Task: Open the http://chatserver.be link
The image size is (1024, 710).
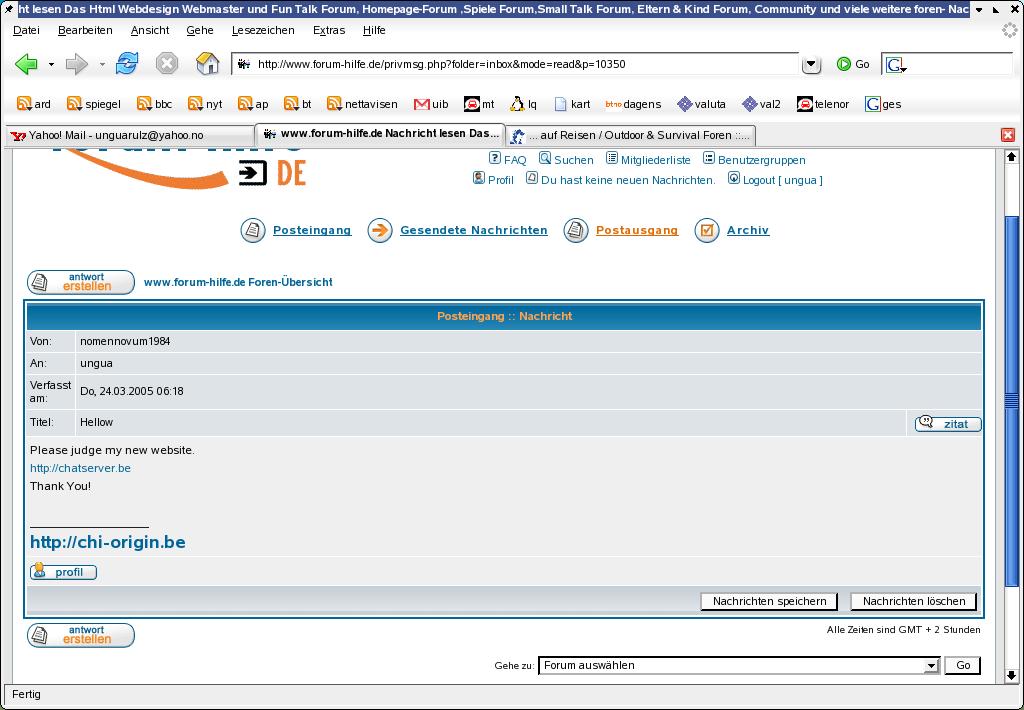Action: (x=80, y=468)
